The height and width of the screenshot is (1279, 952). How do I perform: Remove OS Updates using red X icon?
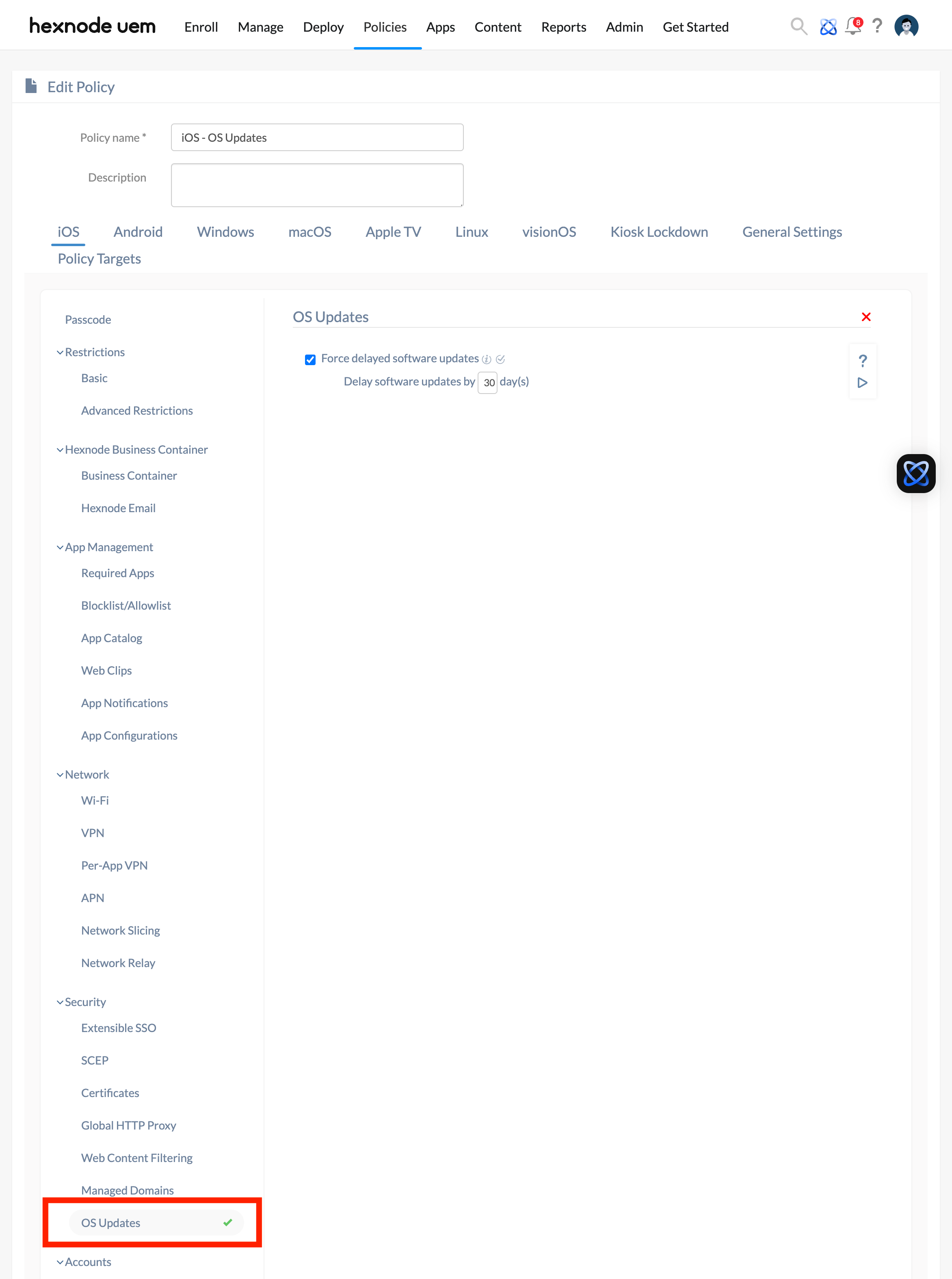click(865, 317)
